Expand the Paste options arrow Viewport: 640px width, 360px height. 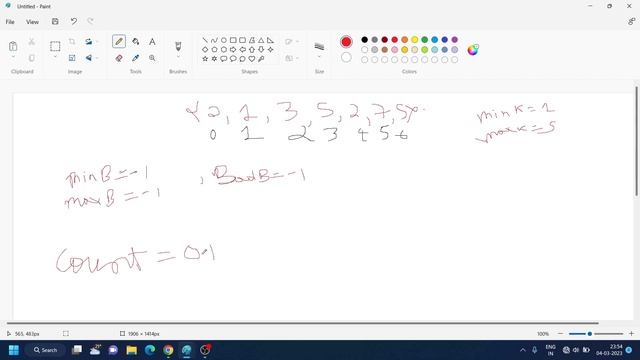13,57
